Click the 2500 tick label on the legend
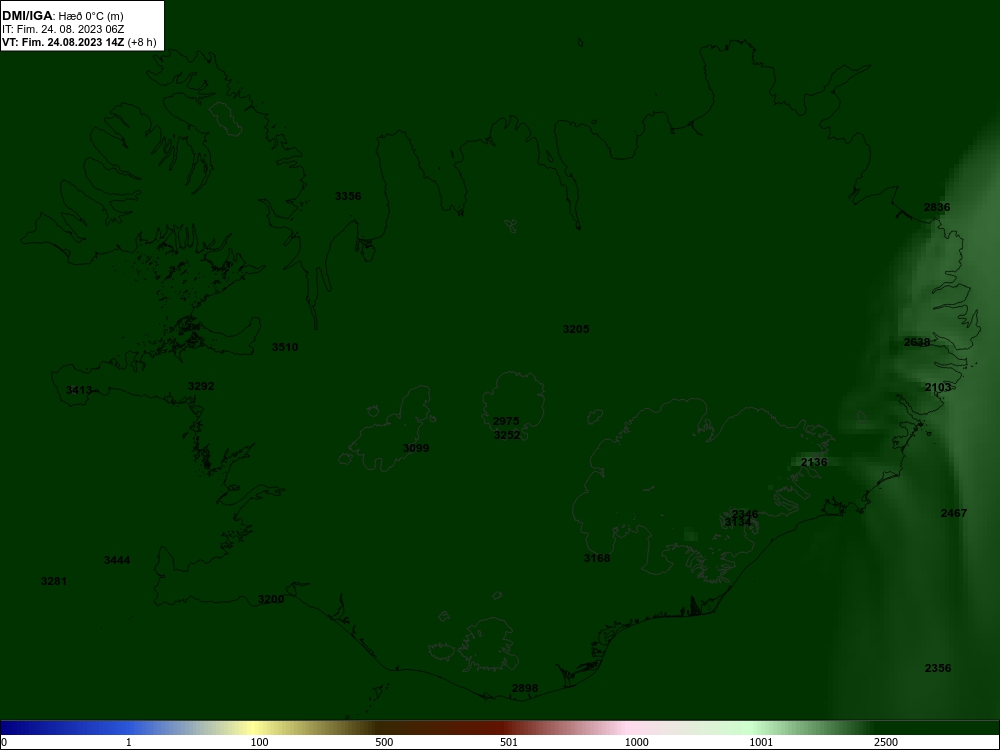The image size is (1000, 750). pyautogui.click(x=886, y=742)
